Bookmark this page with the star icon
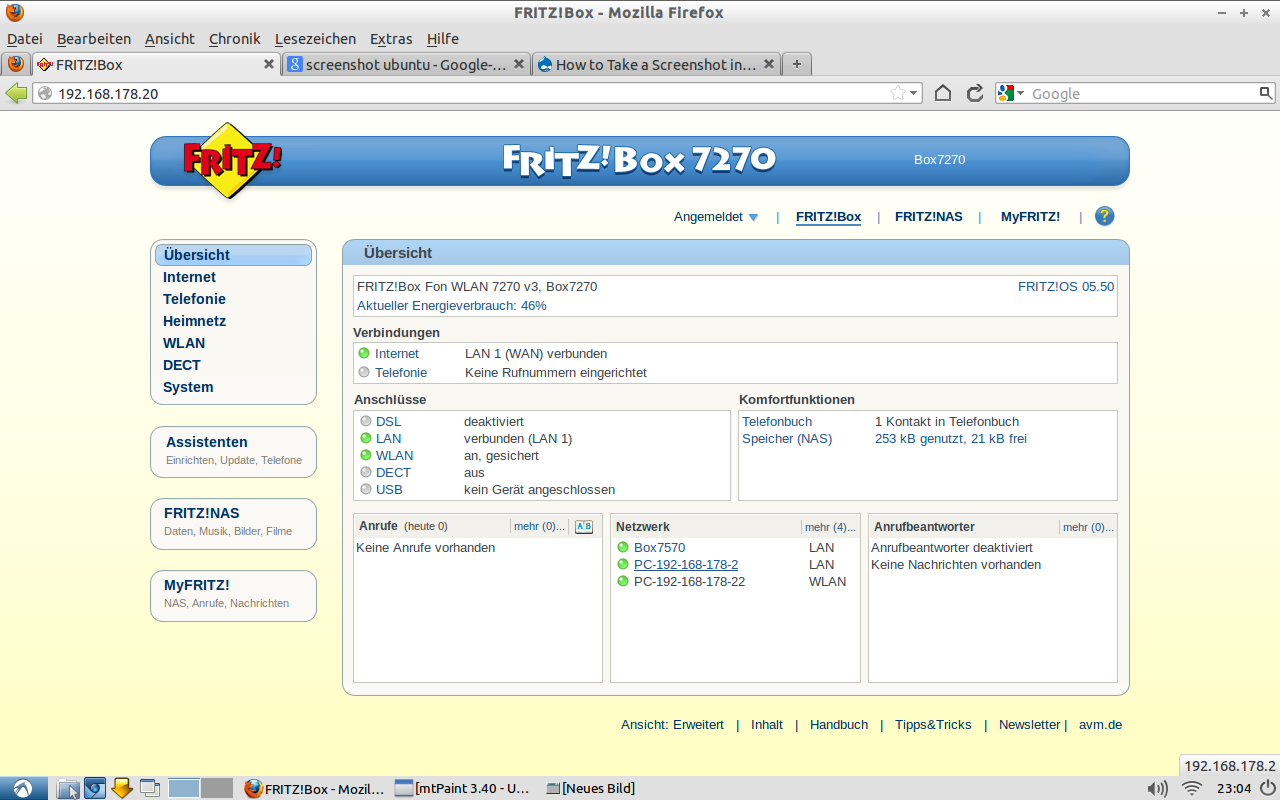This screenshot has height=800, width=1280. click(898, 93)
